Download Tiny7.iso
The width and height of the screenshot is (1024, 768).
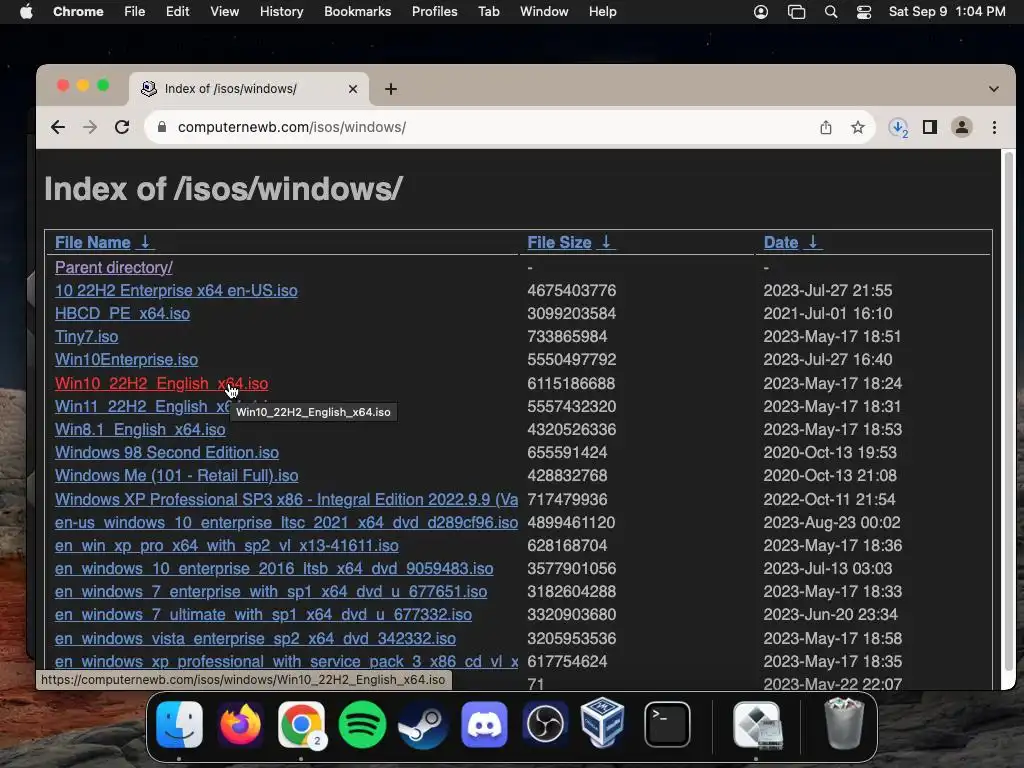pos(86,336)
